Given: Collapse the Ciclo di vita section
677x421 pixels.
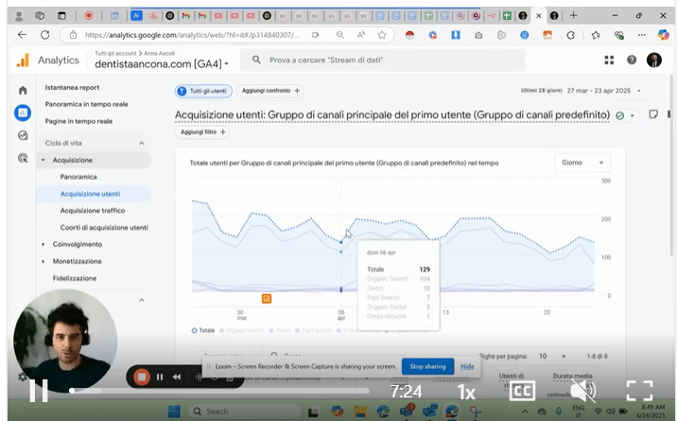Looking at the screenshot, I should pyautogui.click(x=141, y=143).
